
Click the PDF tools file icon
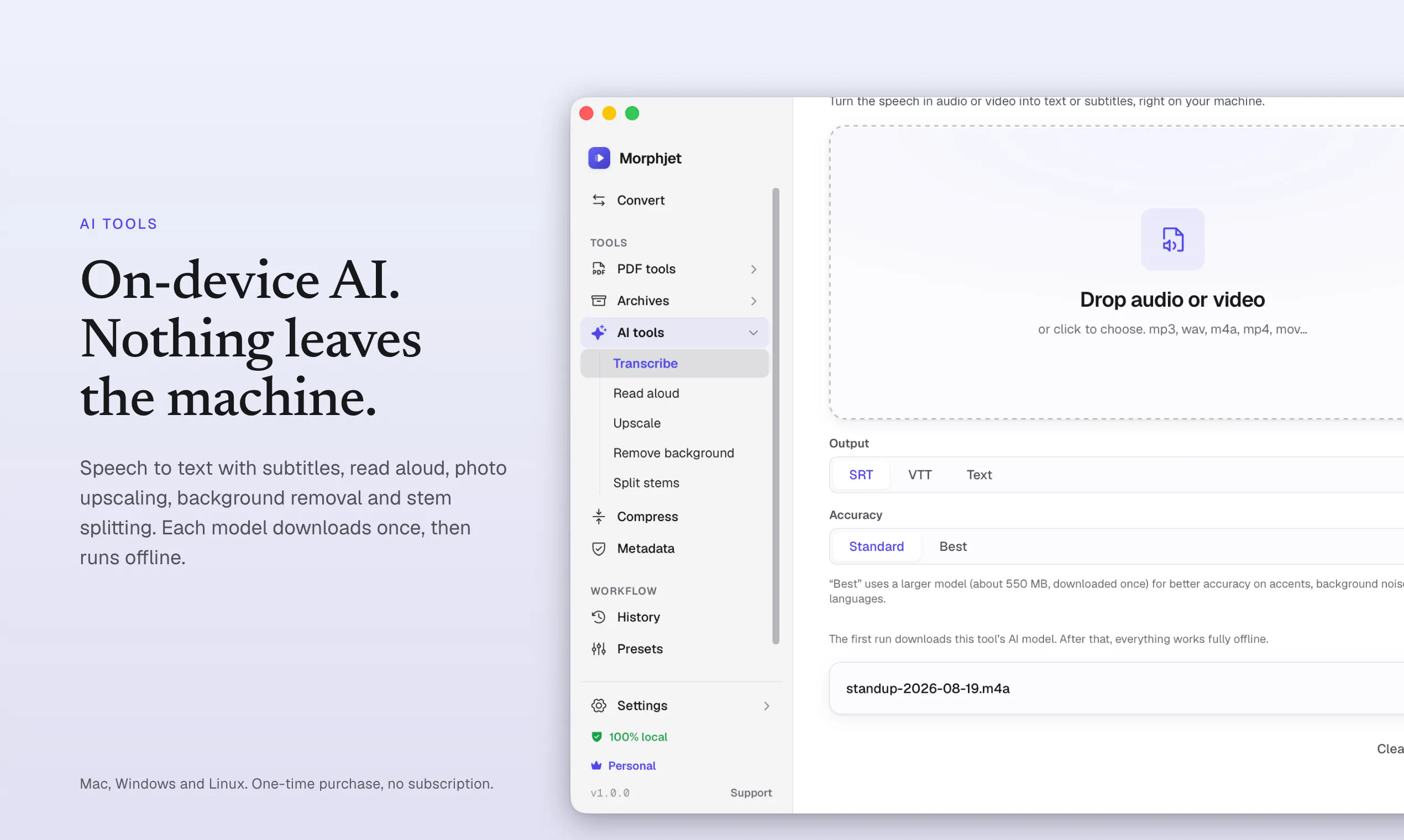click(599, 269)
